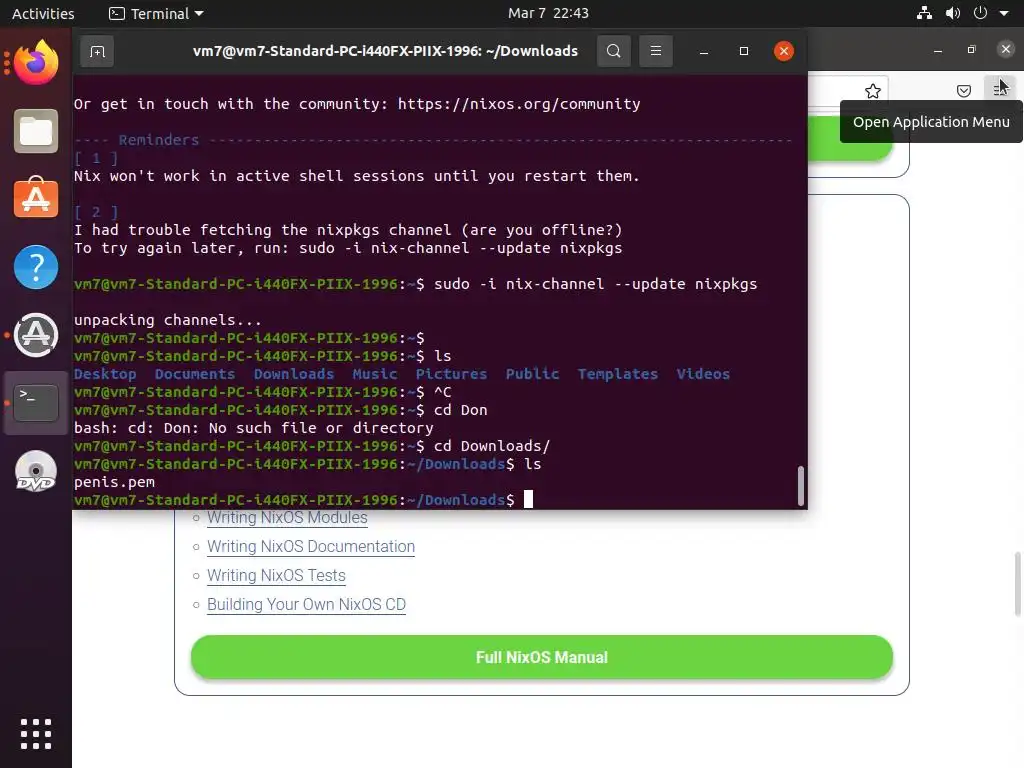The image size is (1024, 768).
Task: Minimize the terminal window
Action: point(703,52)
